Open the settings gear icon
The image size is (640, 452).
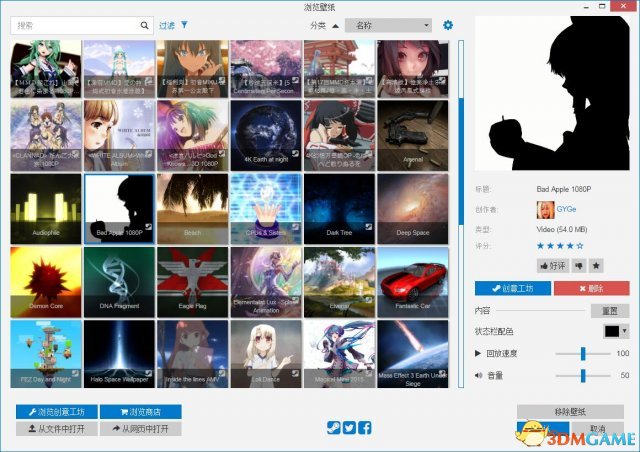448,25
